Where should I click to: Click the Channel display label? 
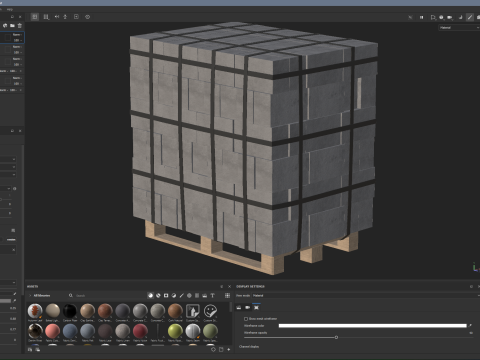(x=249, y=347)
